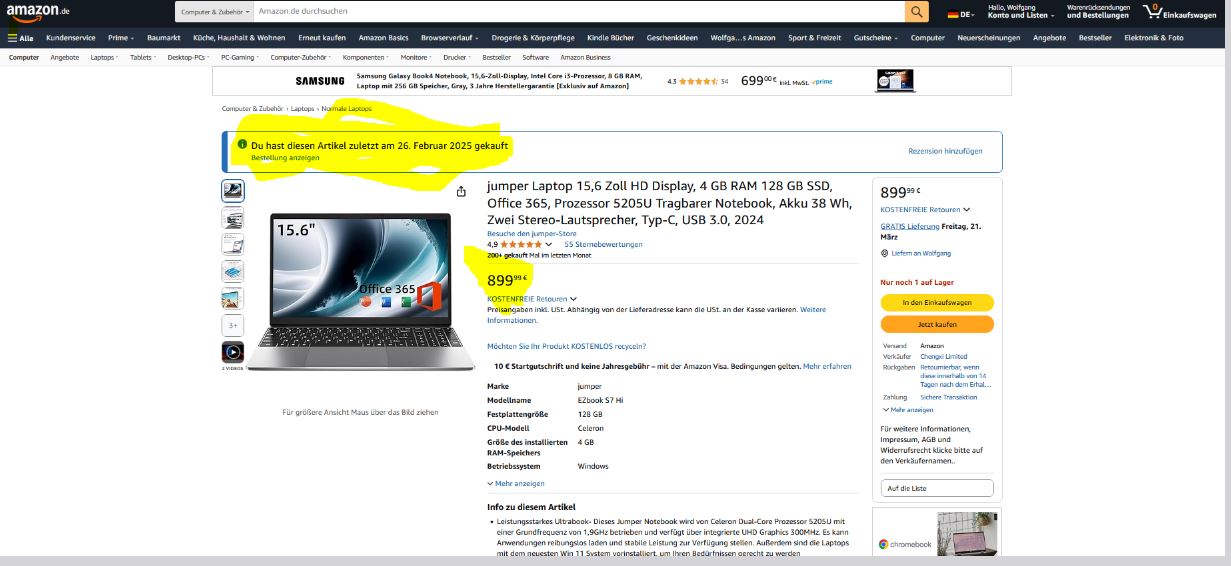Expand the star rating chevron

point(549,244)
